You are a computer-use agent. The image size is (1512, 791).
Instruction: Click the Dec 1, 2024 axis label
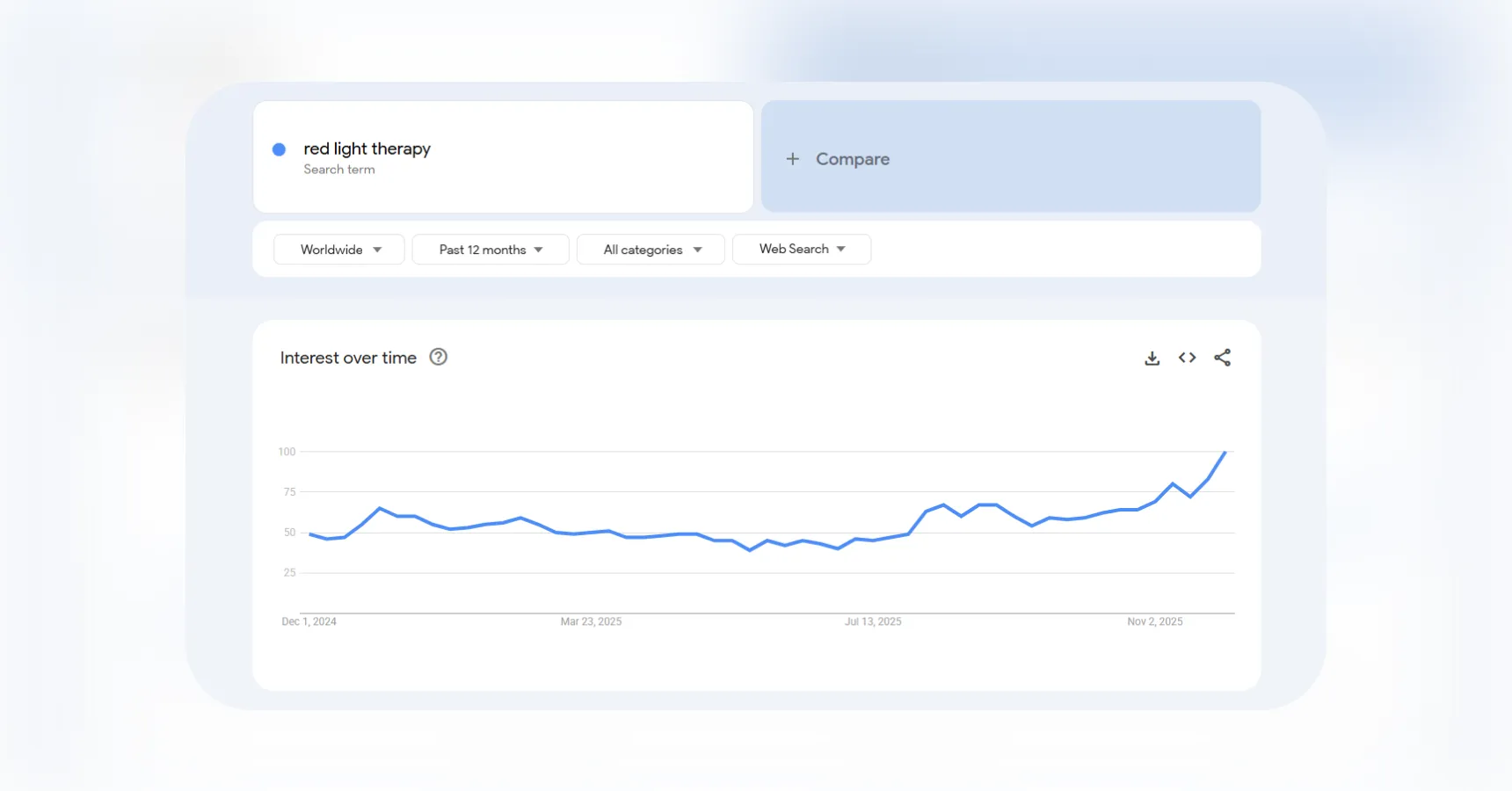click(x=309, y=621)
